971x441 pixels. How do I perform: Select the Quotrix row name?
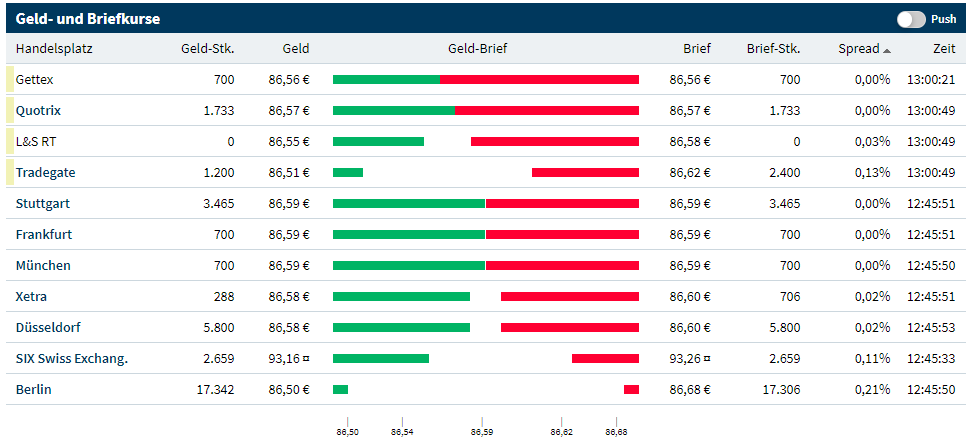(x=39, y=110)
